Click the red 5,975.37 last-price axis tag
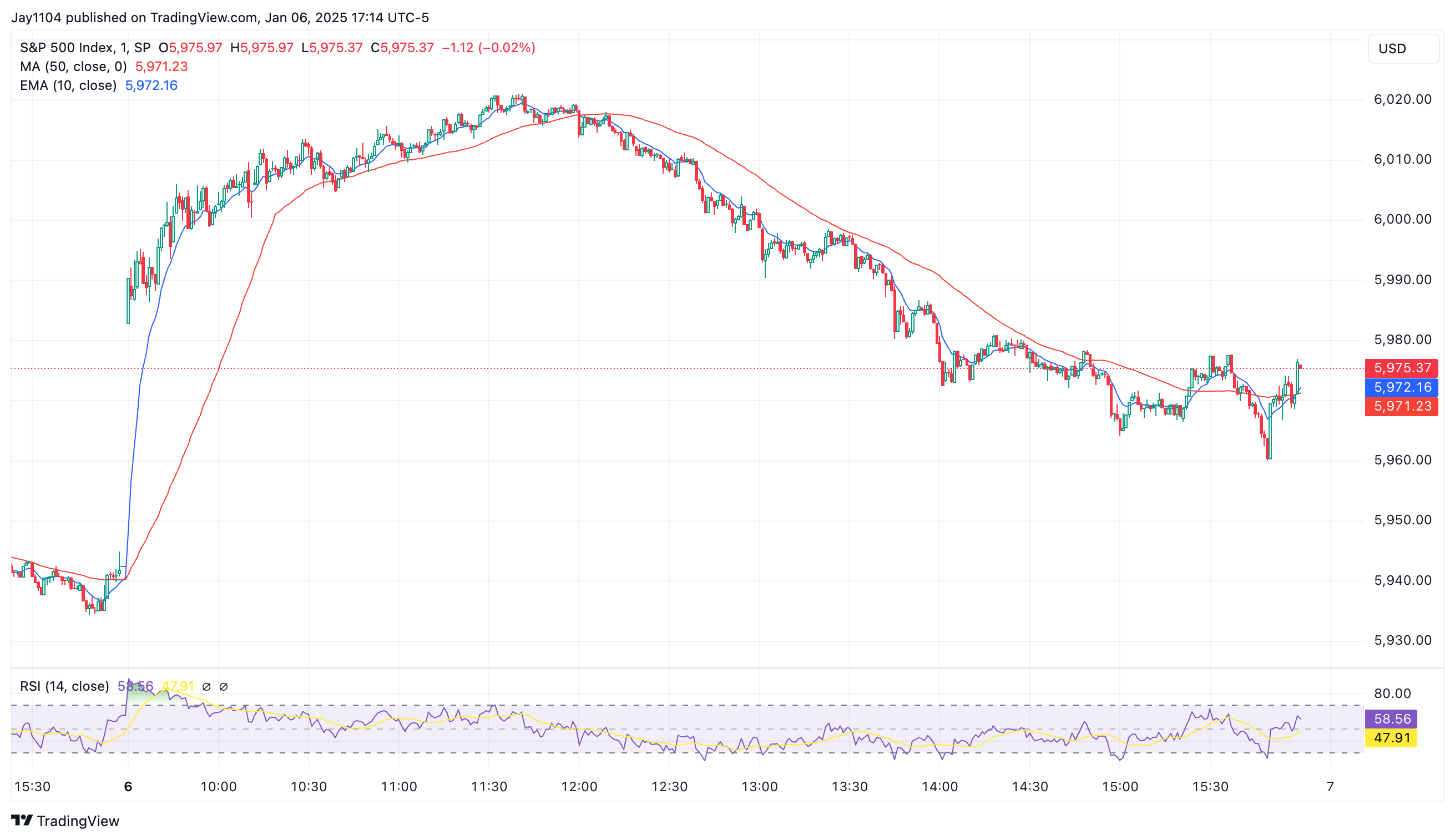Image resolution: width=1455 pixels, height=840 pixels. [1401, 368]
